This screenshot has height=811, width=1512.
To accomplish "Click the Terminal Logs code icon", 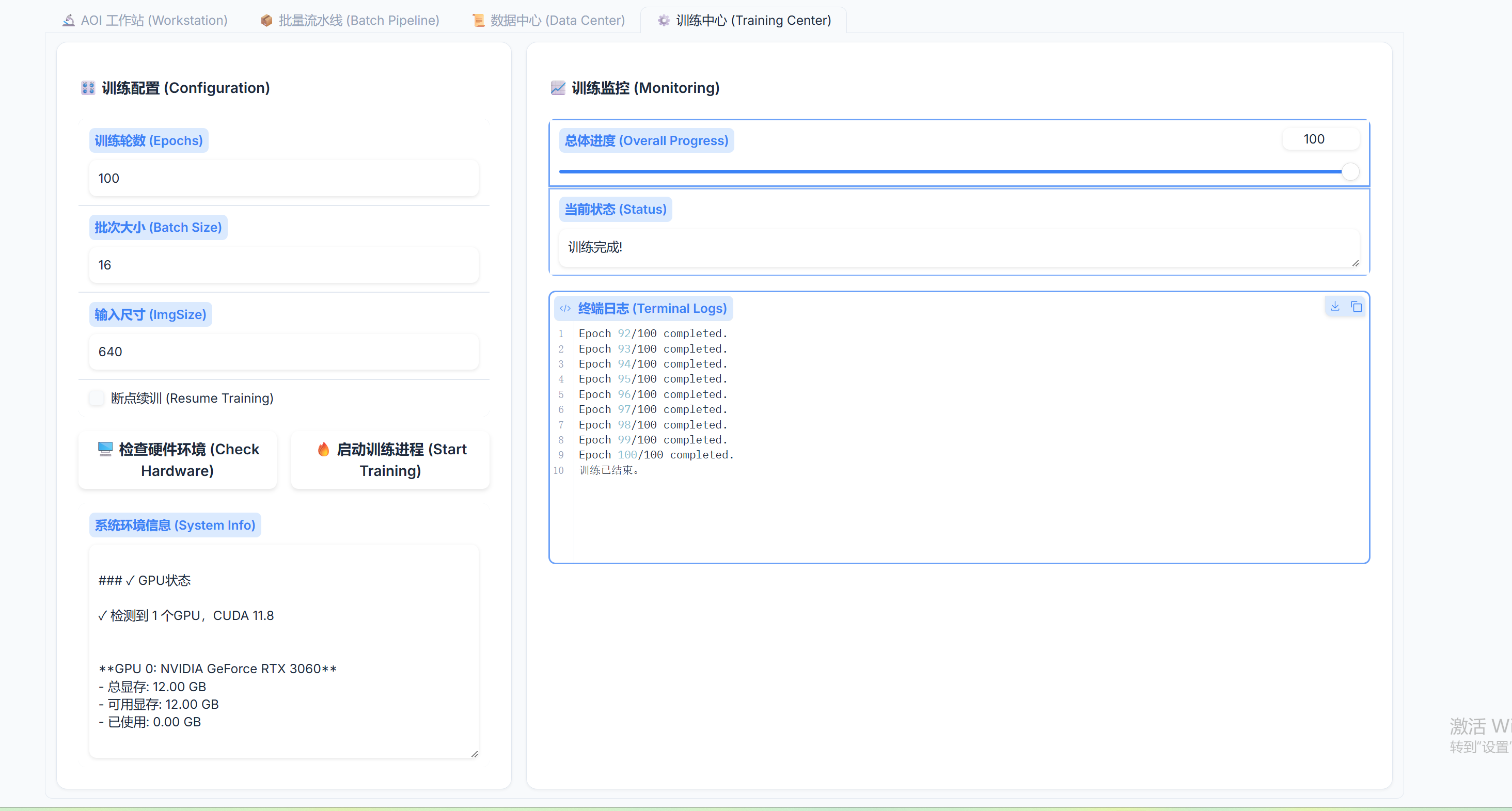I will pos(564,309).
